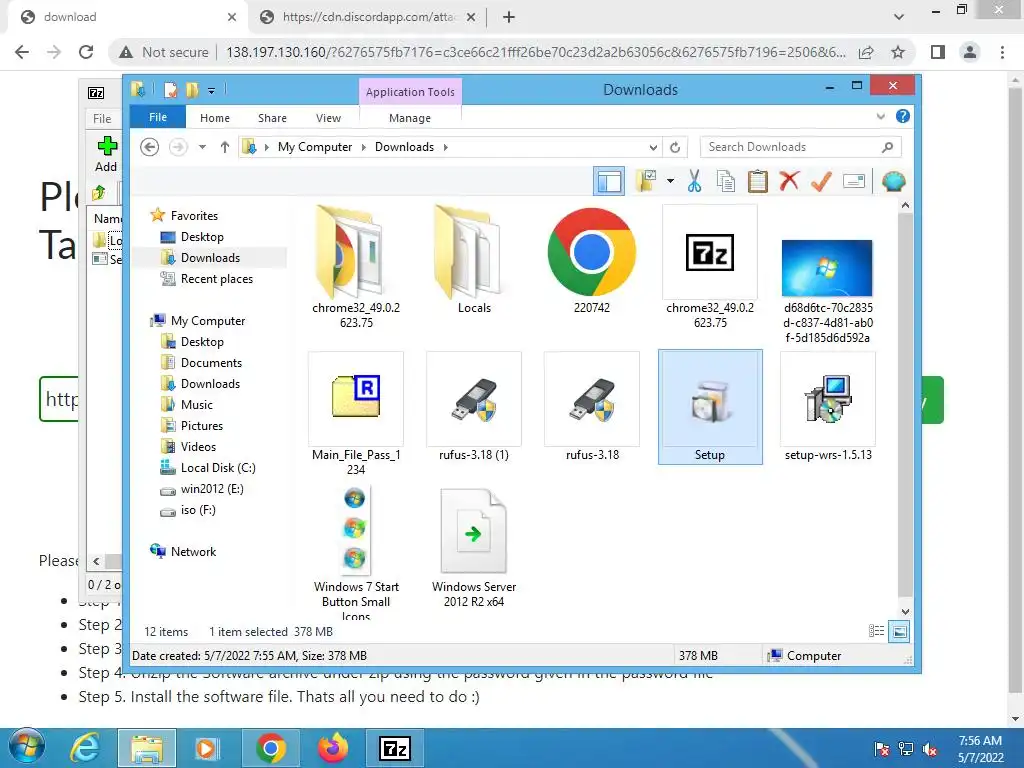Select Music folder in navigation pane
This screenshot has width=1024, height=768.
click(x=197, y=405)
